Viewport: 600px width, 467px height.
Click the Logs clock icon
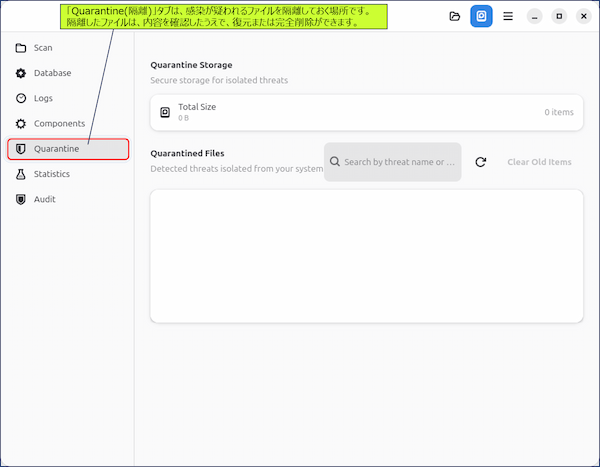[21, 98]
